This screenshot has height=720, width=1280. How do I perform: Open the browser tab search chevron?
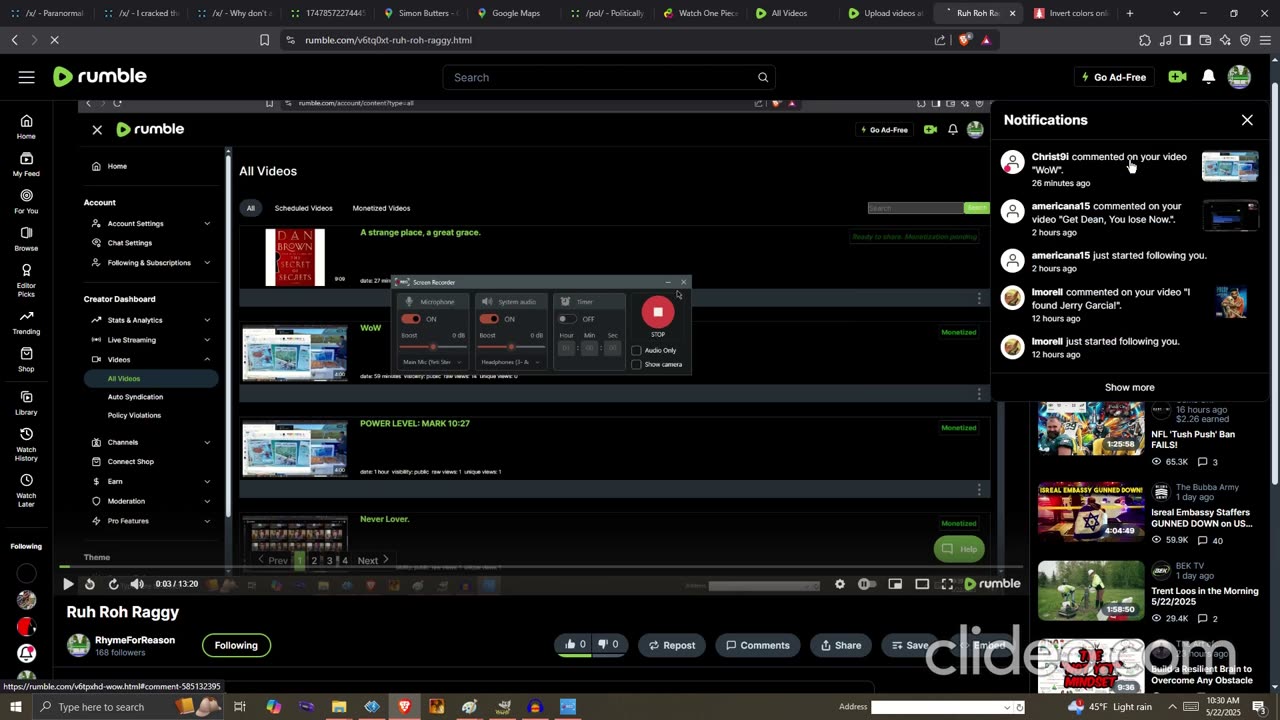(1176, 13)
